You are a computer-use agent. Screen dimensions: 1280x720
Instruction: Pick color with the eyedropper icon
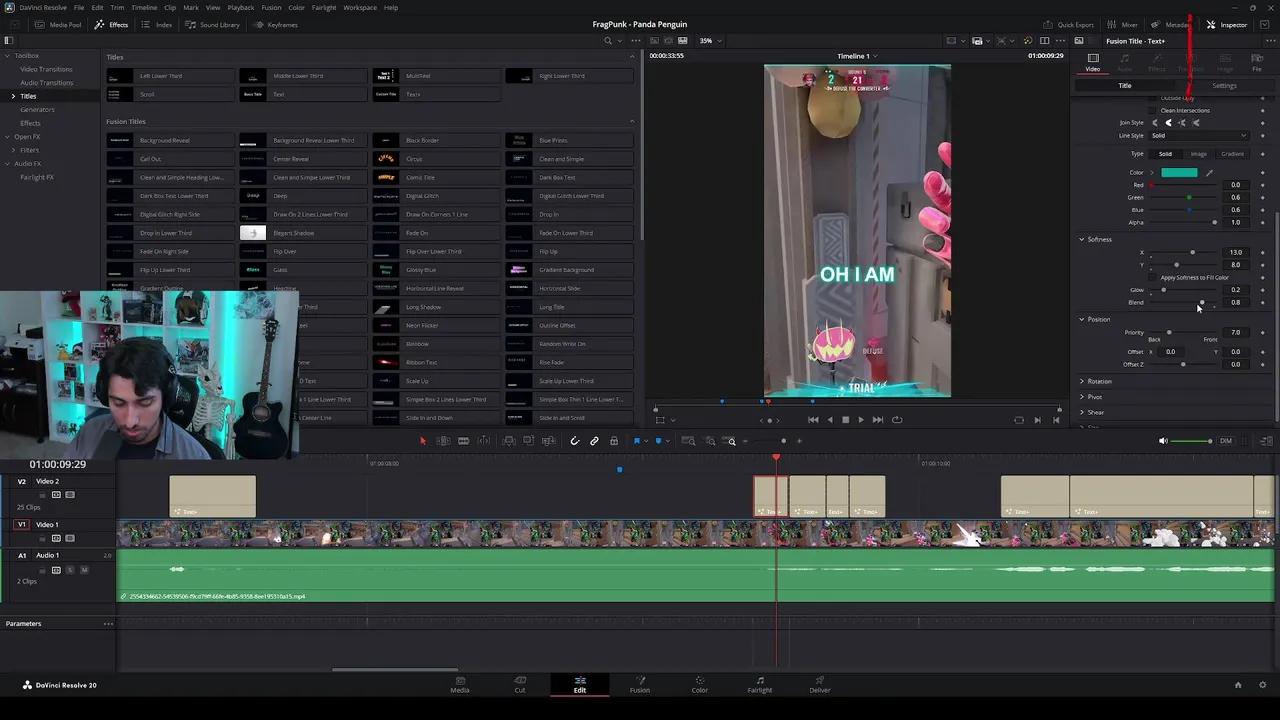[x=1209, y=173]
